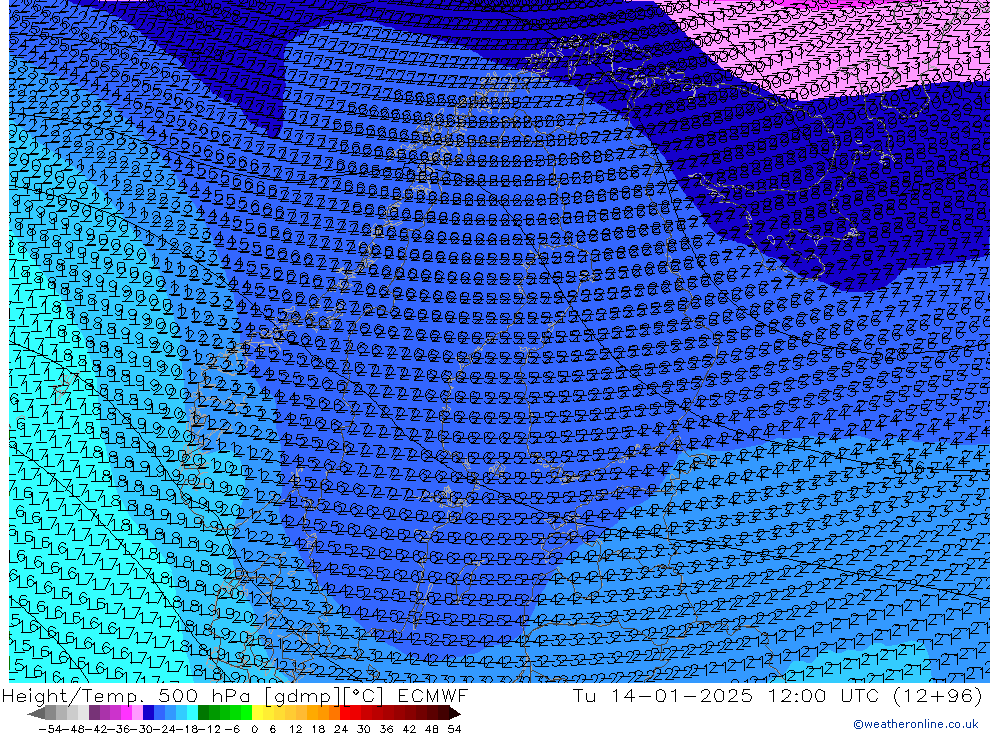Click the scale label -54
This screenshot has width=1000, height=733.
point(50,729)
